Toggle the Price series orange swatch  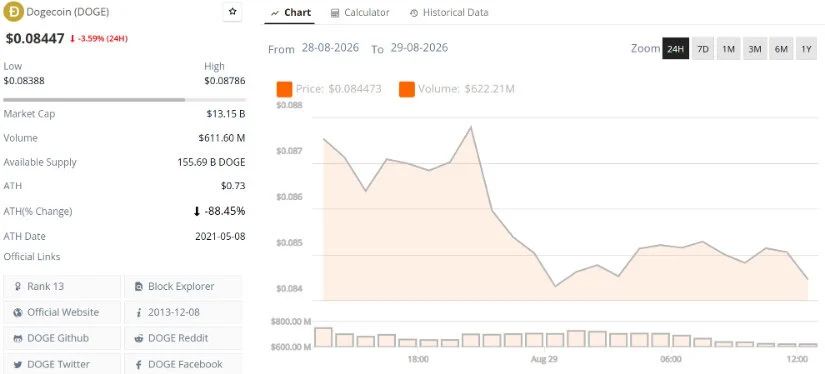coord(284,89)
